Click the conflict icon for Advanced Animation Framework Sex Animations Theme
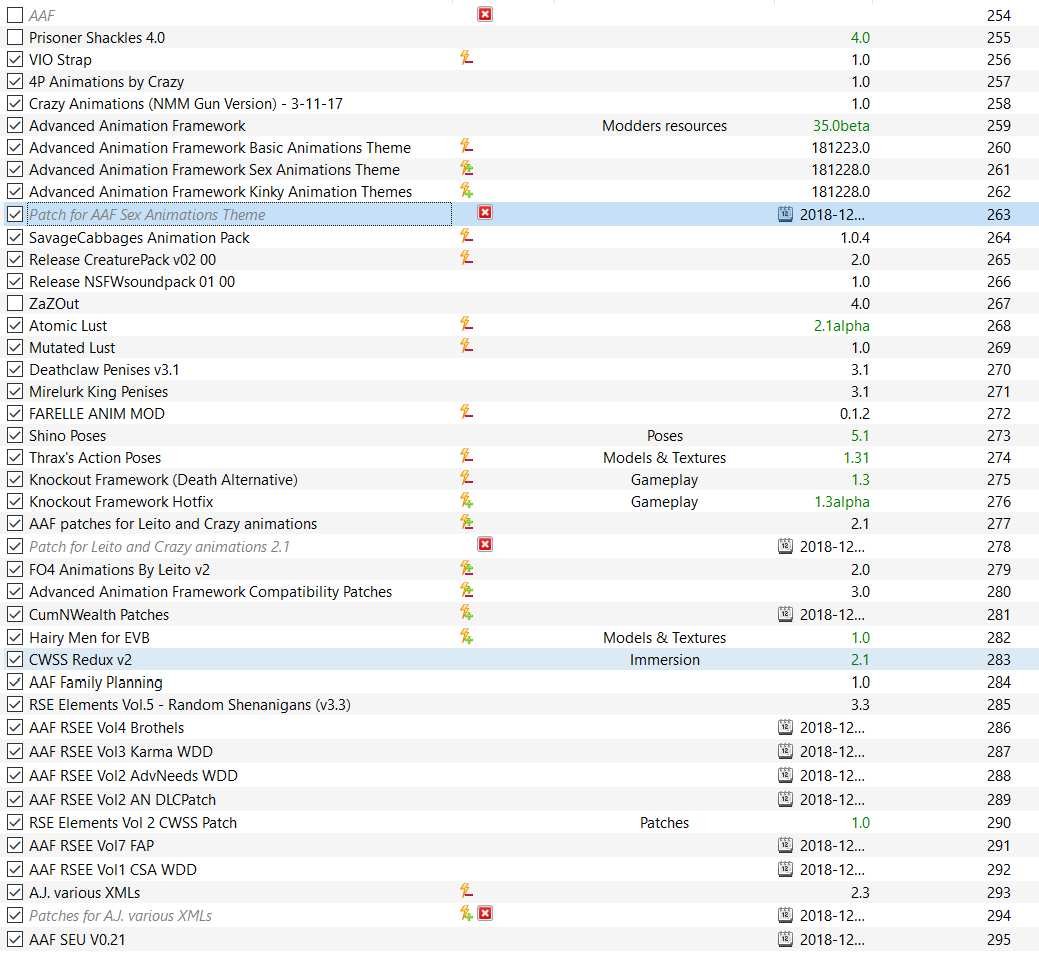This screenshot has height=955, width=1039. (466, 168)
